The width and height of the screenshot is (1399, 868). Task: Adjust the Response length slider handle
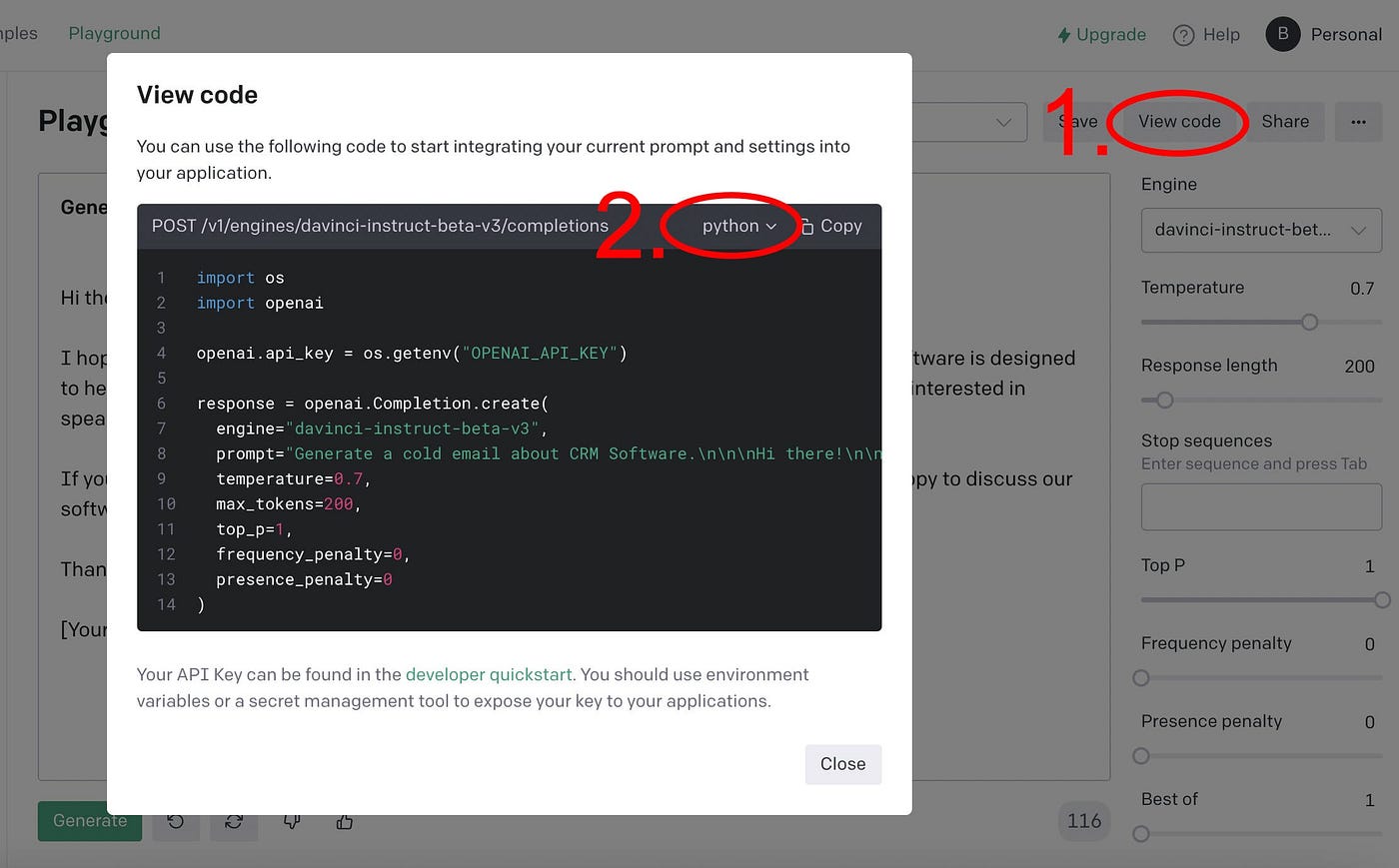(1164, 400)
